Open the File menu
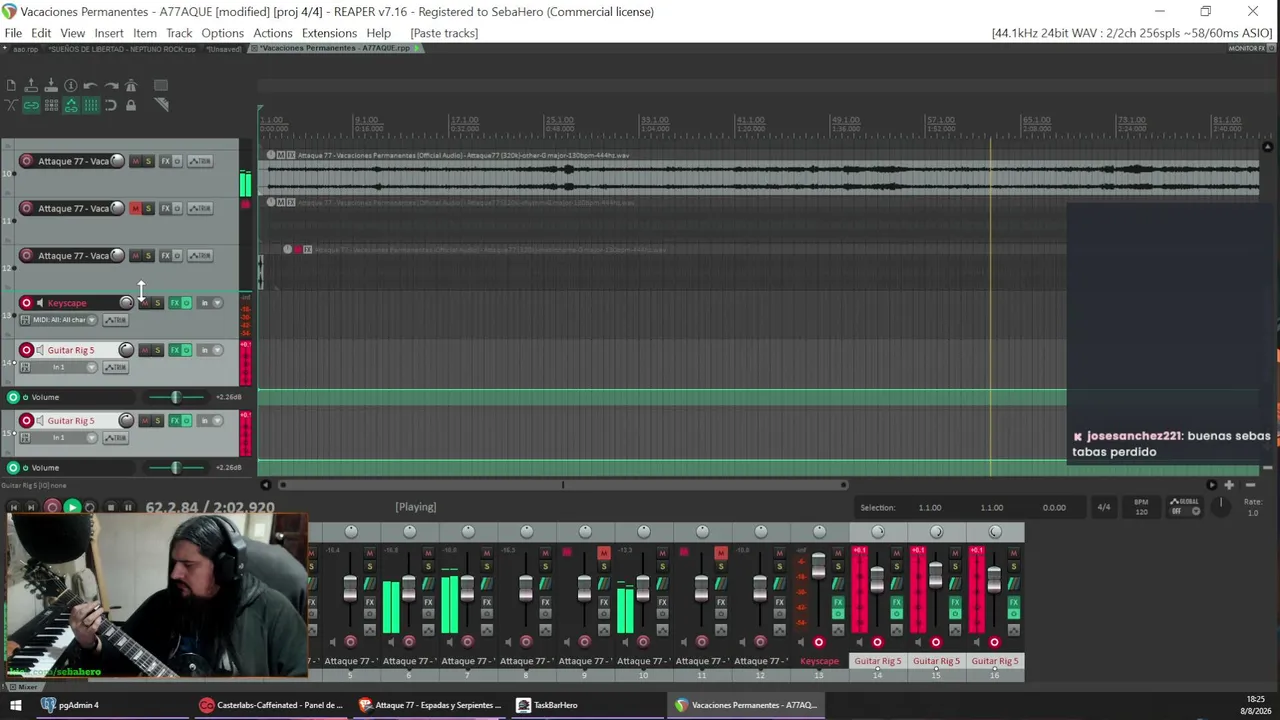1280x720 pixels. (x=13, y=33)
